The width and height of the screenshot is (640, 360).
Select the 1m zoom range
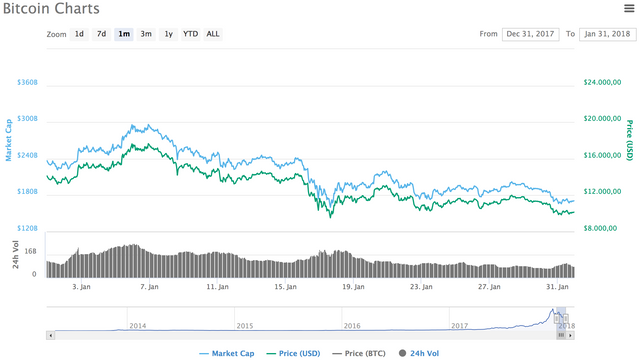coord(124,34)
